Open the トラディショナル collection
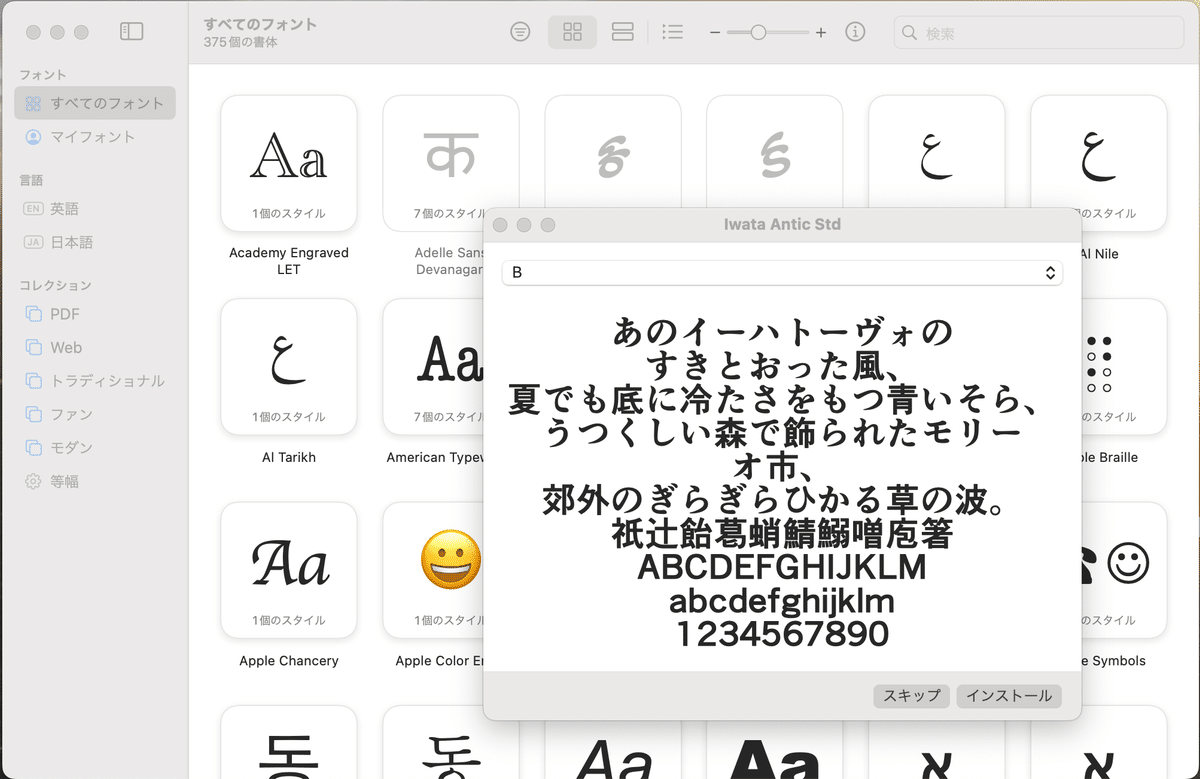1200x779 pixels. 84,380
